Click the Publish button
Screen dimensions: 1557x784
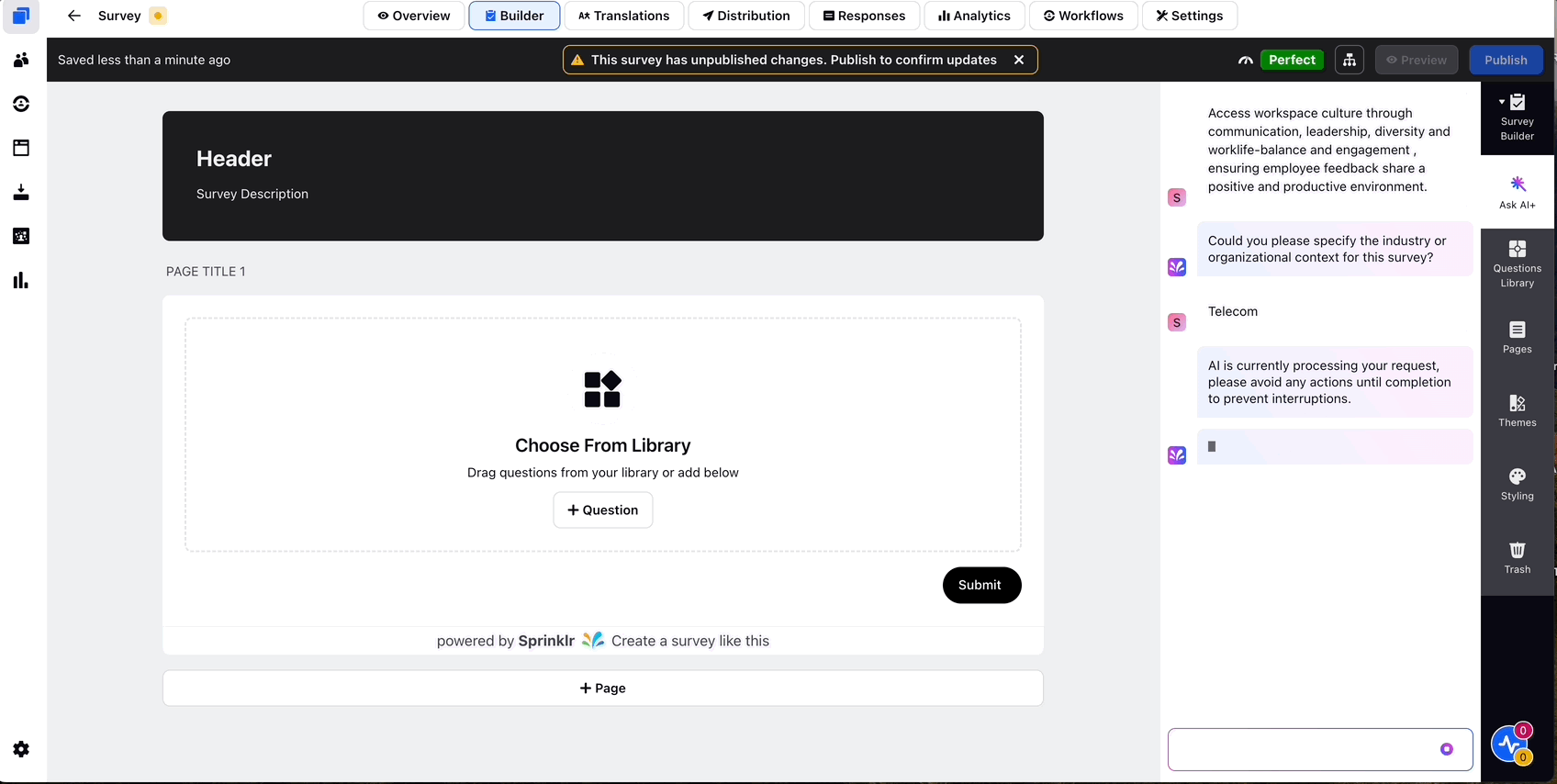(x=1506, y=60)
